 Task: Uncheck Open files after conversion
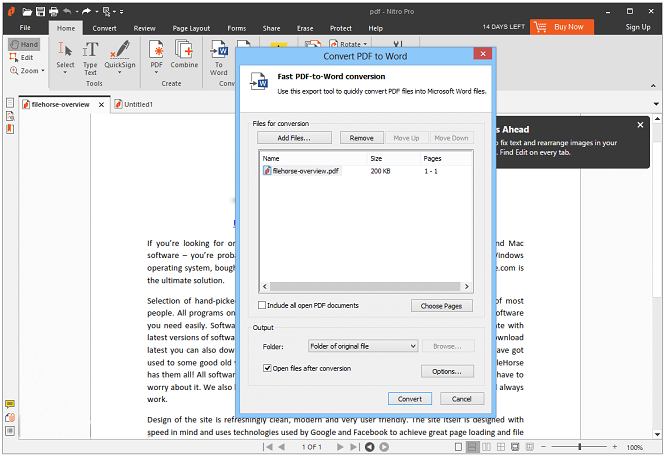tap(264, 368)
